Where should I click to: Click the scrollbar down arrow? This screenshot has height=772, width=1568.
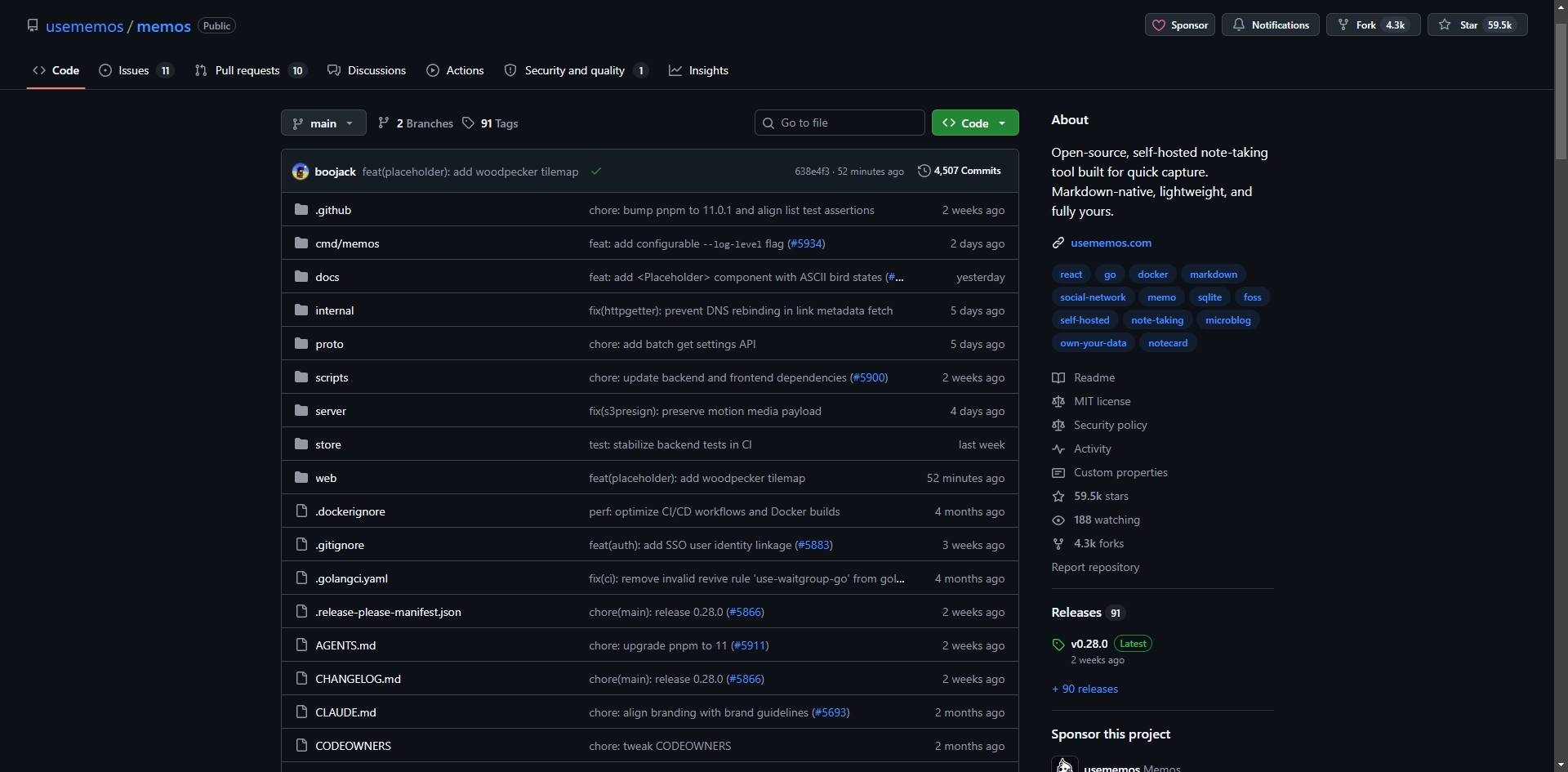point(1561,765)
